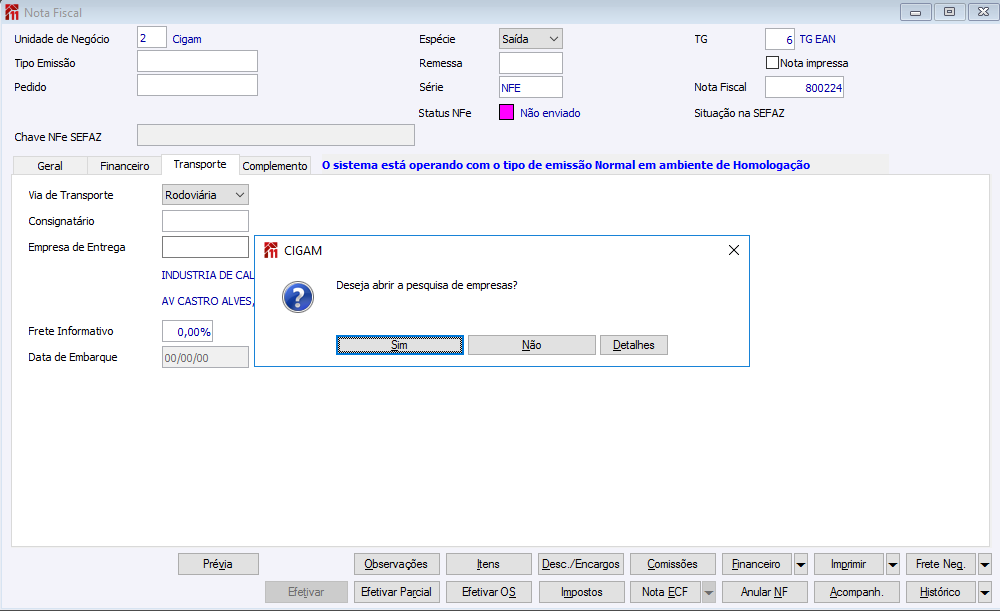This screenshot has height=611, width=1000.
Task: Click the Data de Embarque date field
Action: tap(205, 357)
